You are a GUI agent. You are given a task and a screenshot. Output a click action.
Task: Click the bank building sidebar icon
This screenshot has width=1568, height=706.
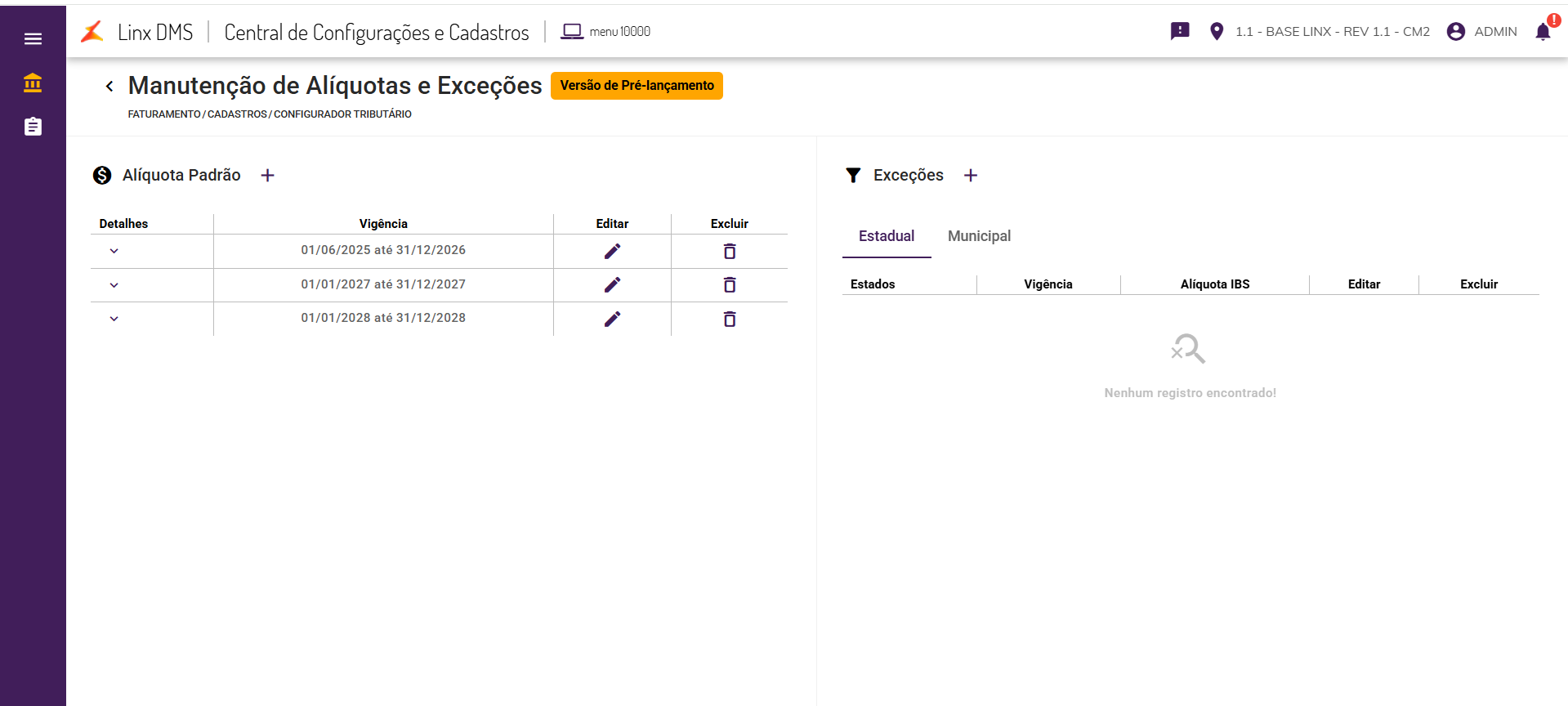tap(33, 83)
